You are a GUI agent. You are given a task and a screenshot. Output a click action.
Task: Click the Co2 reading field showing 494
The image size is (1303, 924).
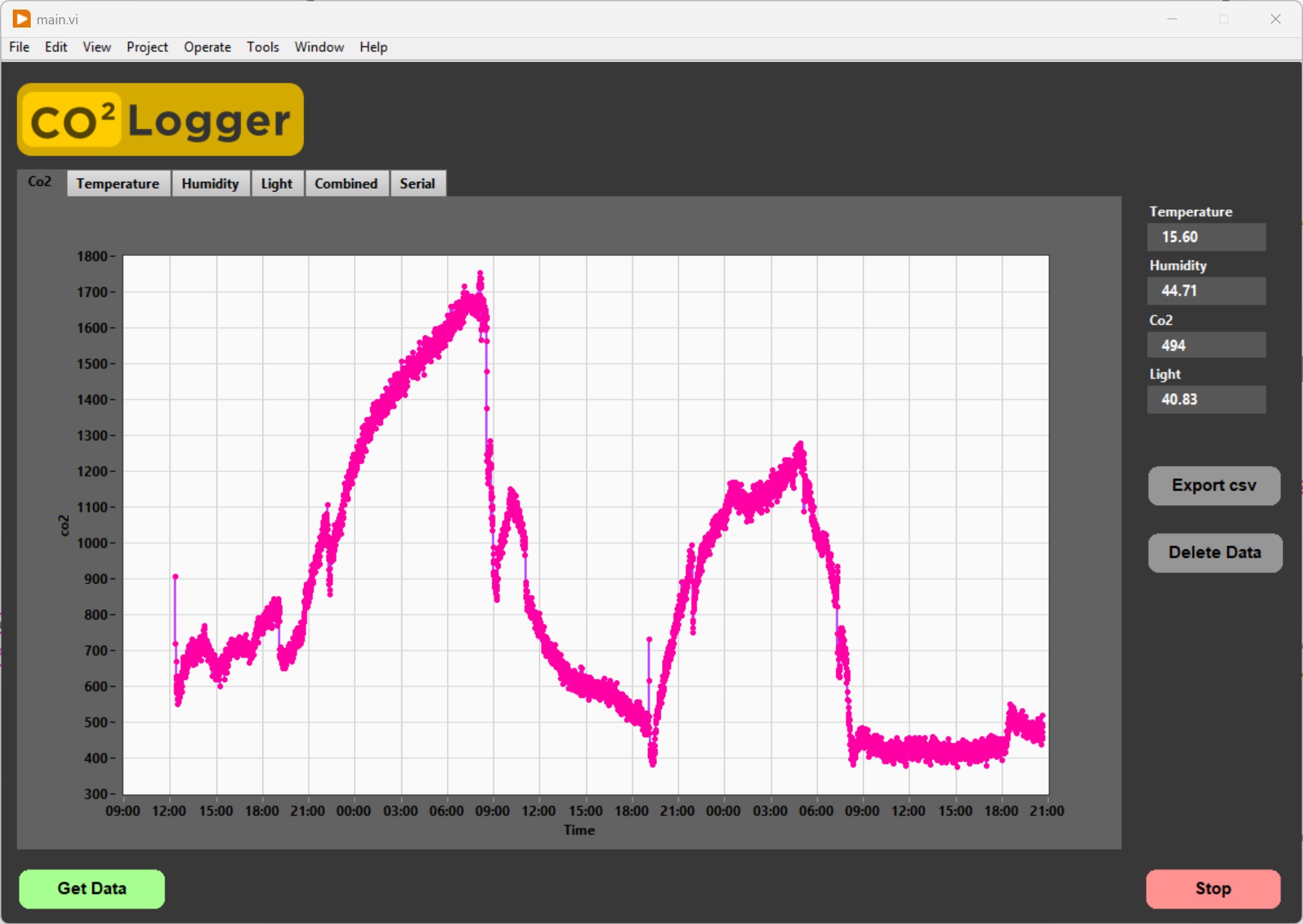point(1206,345)
